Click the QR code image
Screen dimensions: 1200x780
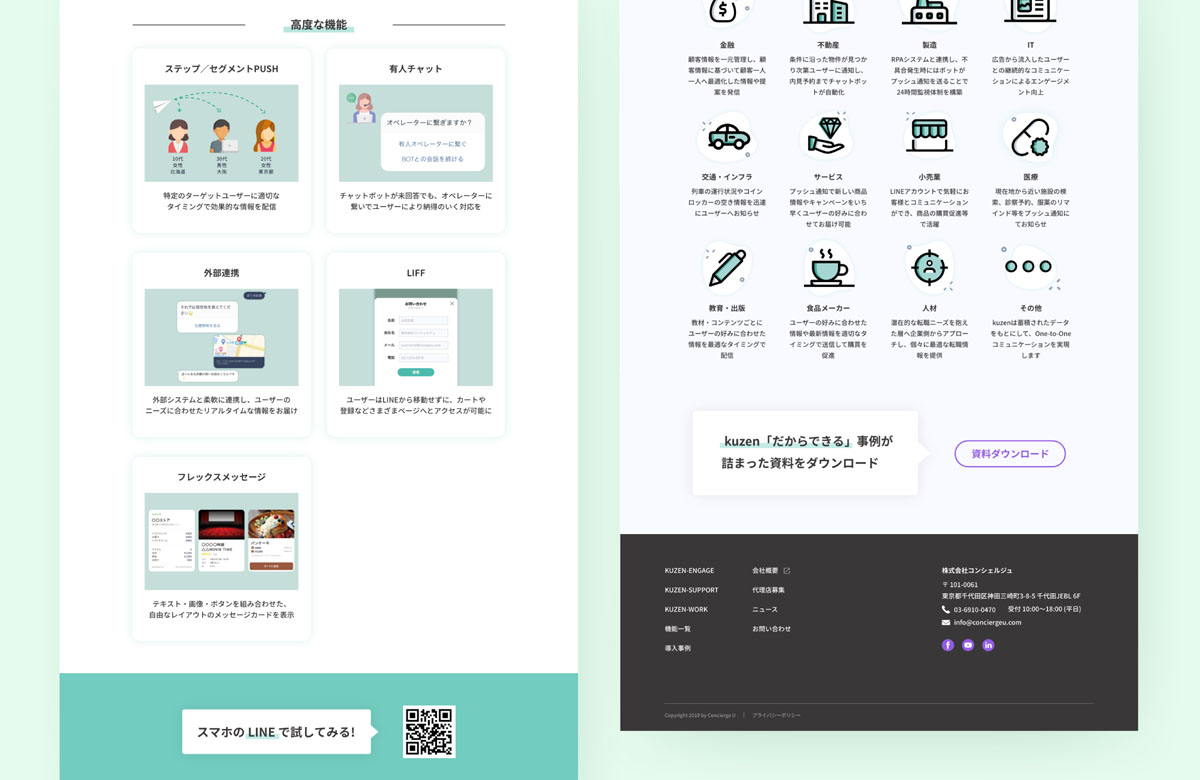click(x=429, y=731)
